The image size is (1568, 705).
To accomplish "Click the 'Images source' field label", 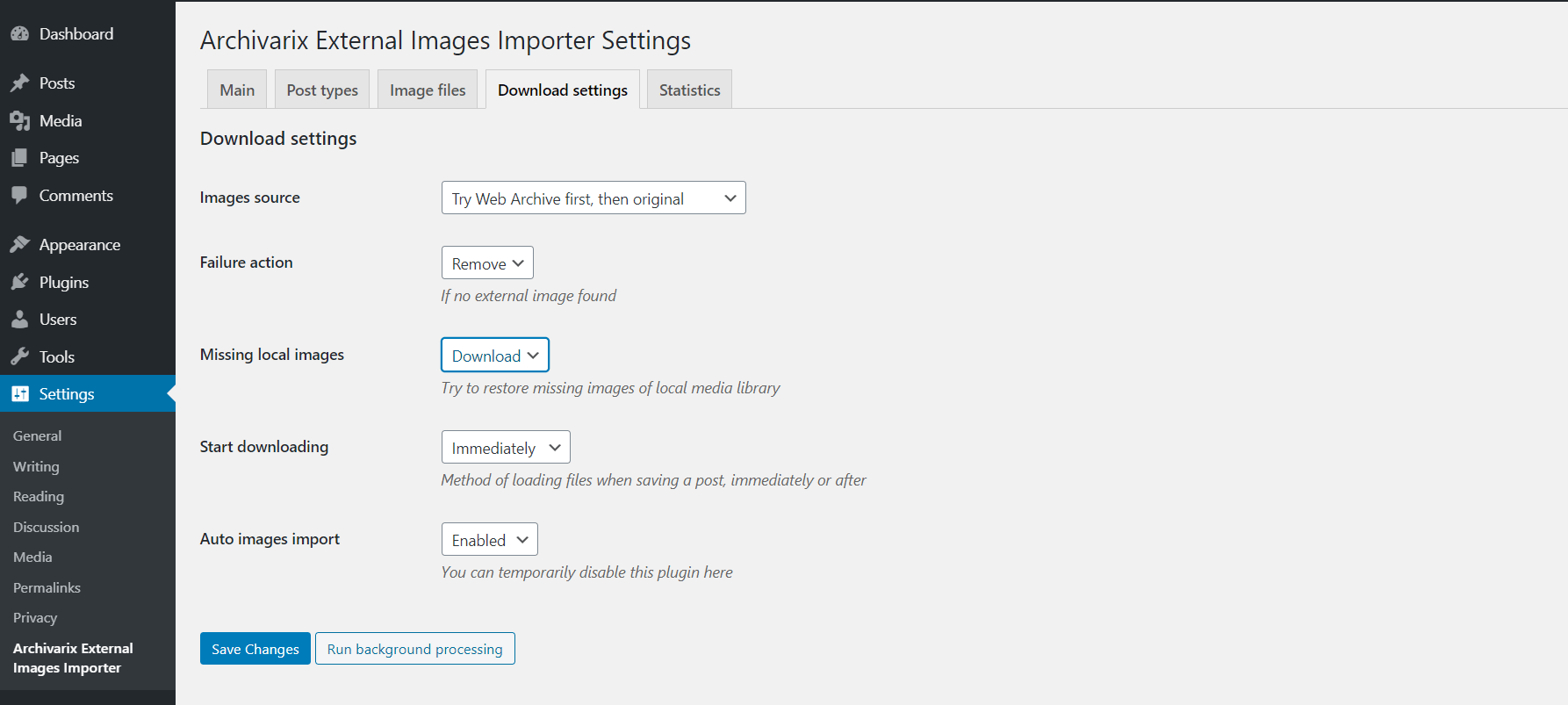I will click(x=250, y=198).
